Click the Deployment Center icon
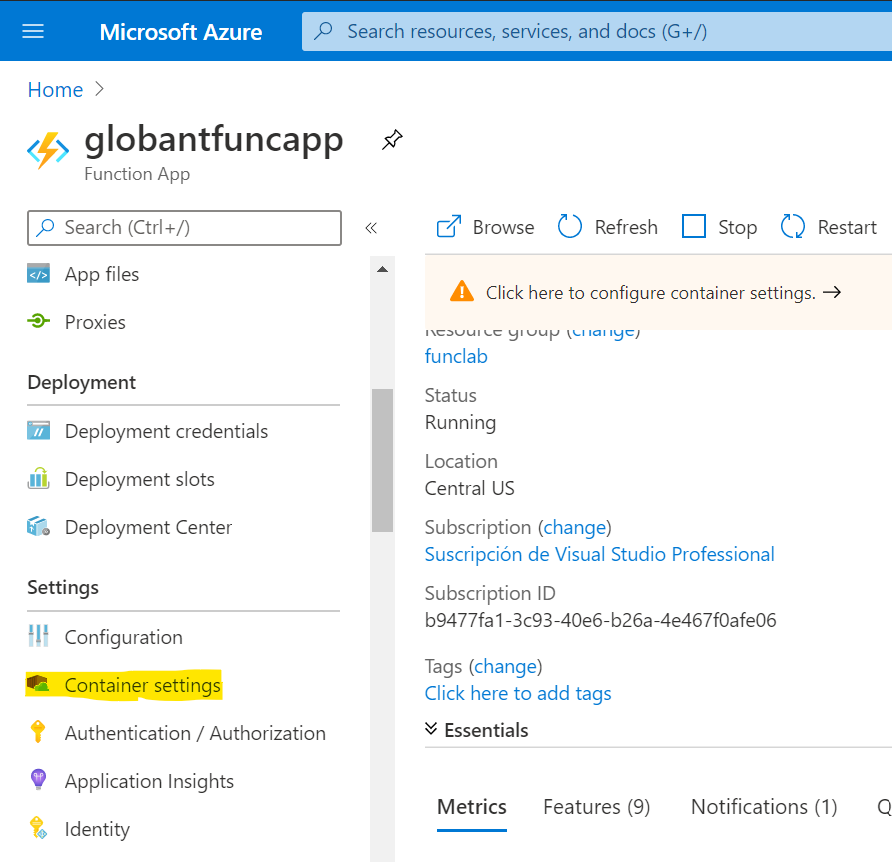 click(x=38, y=526)
